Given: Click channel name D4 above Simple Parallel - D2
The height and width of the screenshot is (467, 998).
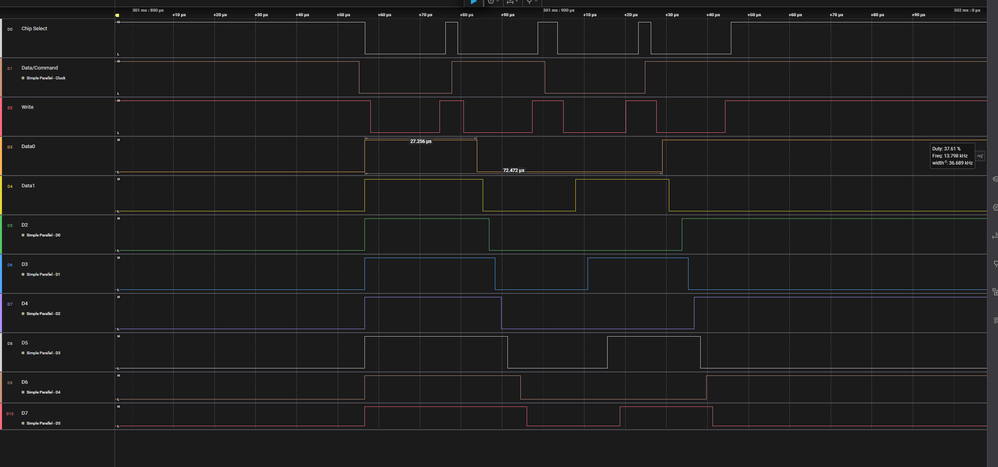Looking at the screenshot, I should coord(24,303).
